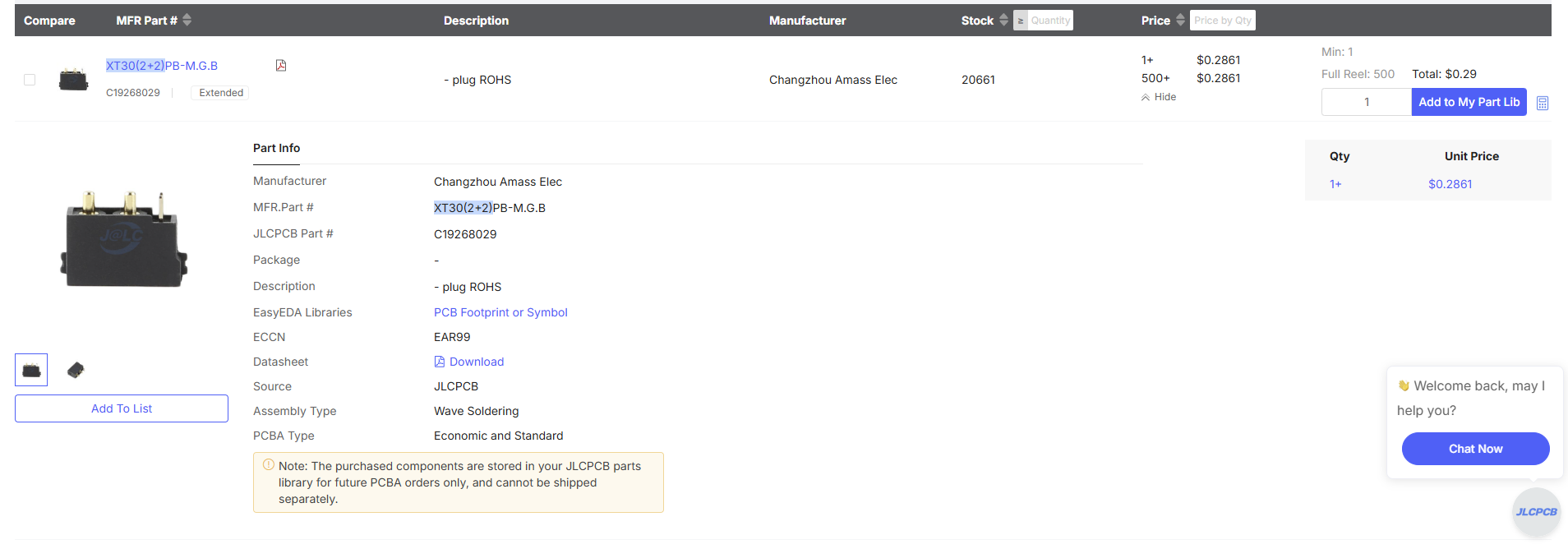Click the JLCPCB floating chat bubble icon
The width and height of the screenshot is (1568, 549).
pyautogui.click(x=1536, y=512)
